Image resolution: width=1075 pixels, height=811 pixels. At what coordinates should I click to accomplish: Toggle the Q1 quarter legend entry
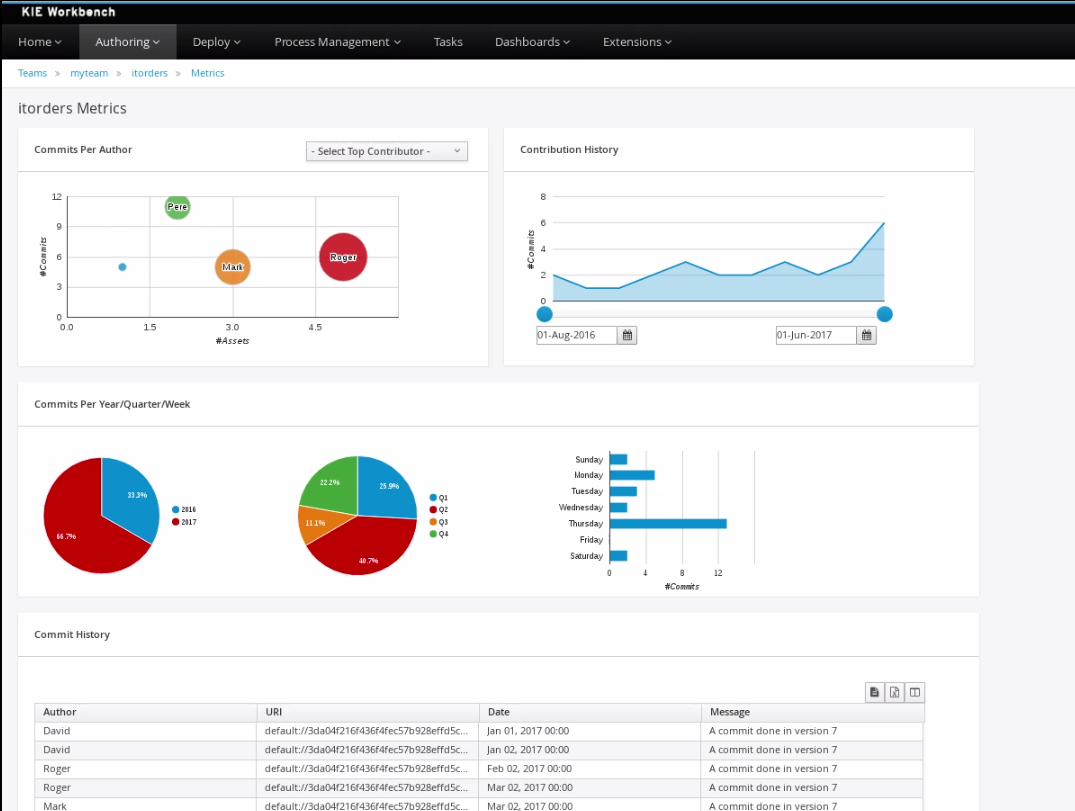[439, 497]
